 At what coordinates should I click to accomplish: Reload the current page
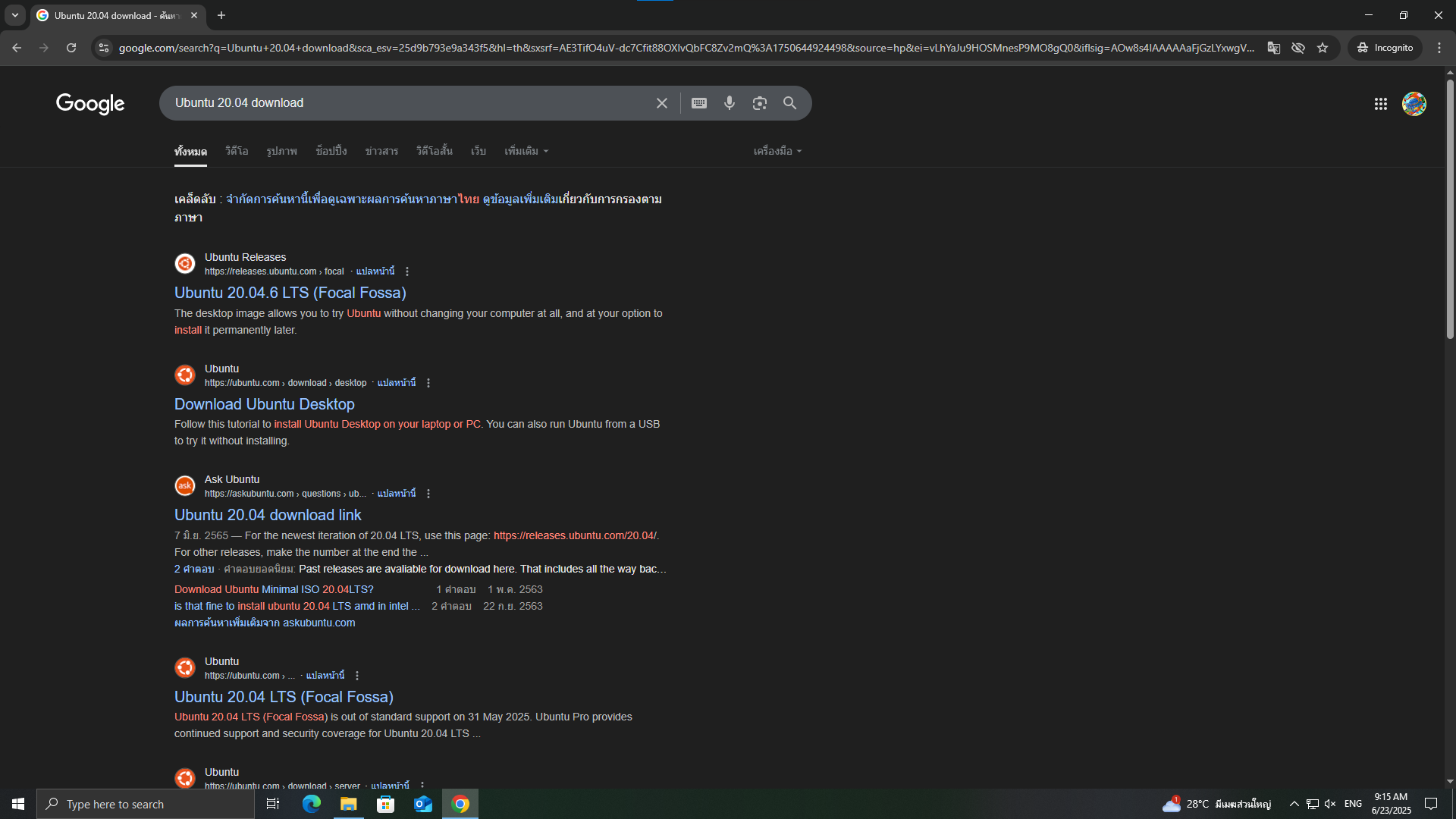[x=71, y=48]
